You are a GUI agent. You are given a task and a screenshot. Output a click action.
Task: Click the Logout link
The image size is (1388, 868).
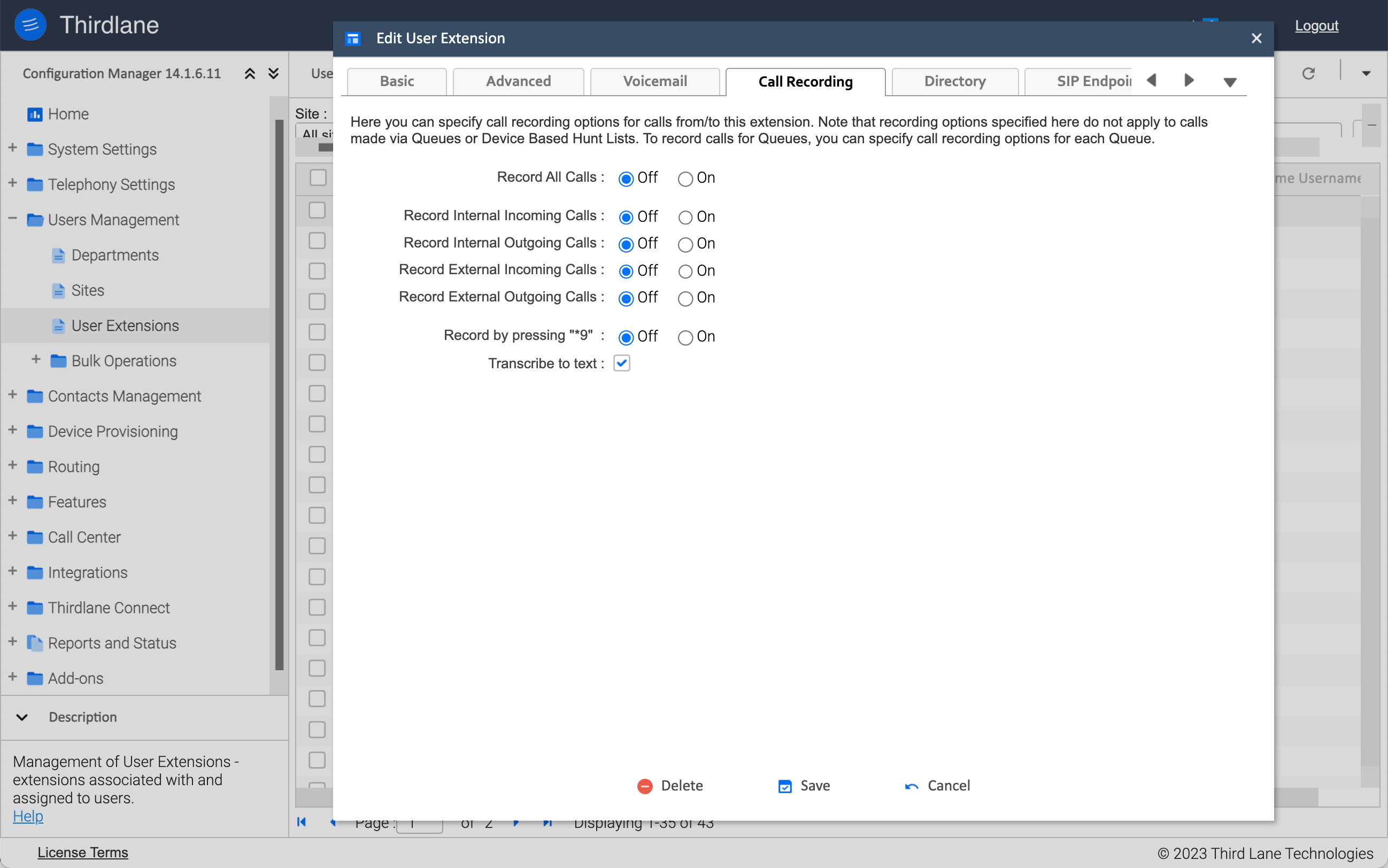coord(1317,26)
